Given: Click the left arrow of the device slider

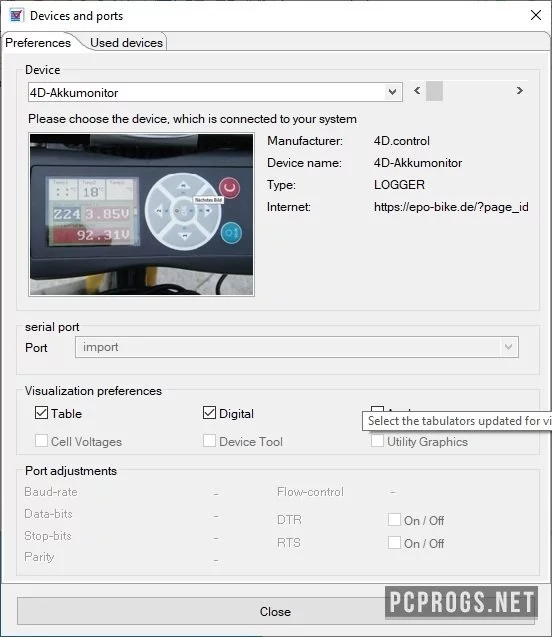Looking at the screenshot, I should point(417,91).
